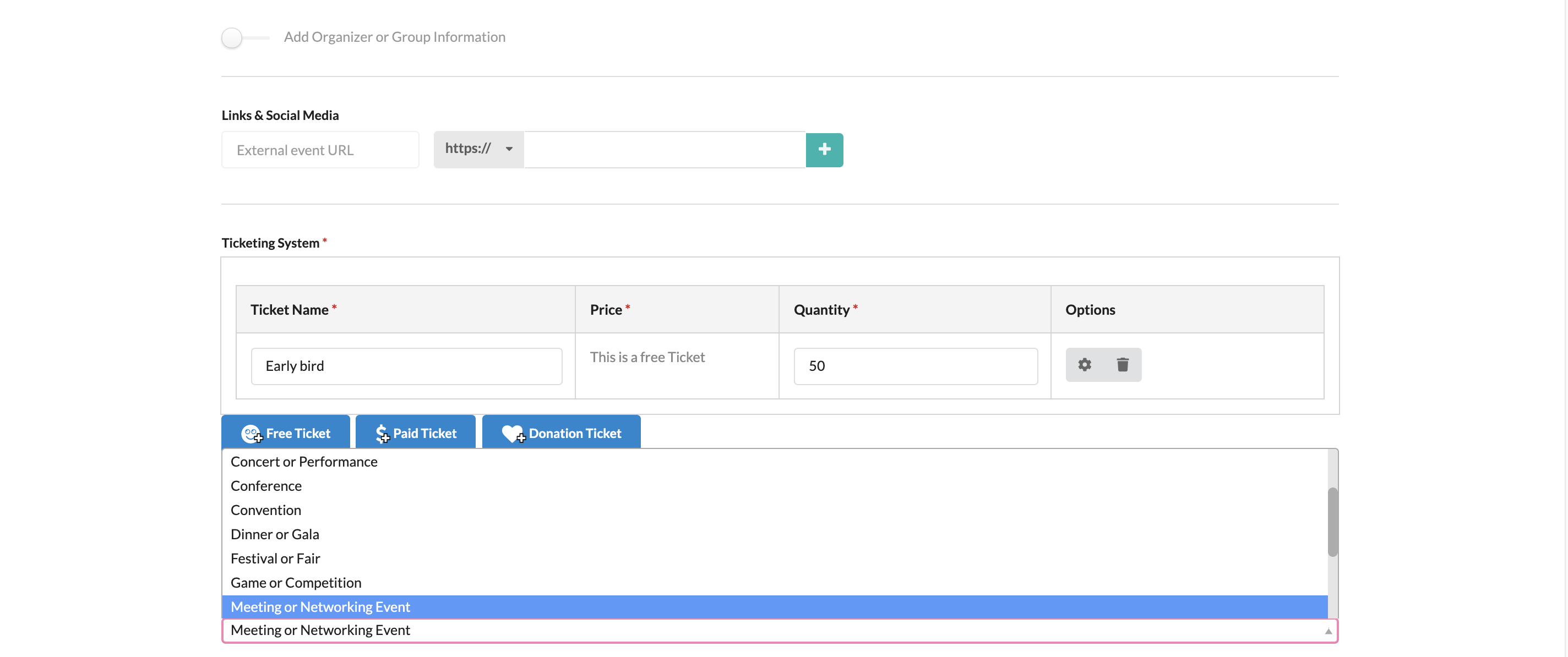Screen dimensions: 1568x657
Task: Click the up arrow of event type select
Action: pyautogui.click(x=1328, y=632)
